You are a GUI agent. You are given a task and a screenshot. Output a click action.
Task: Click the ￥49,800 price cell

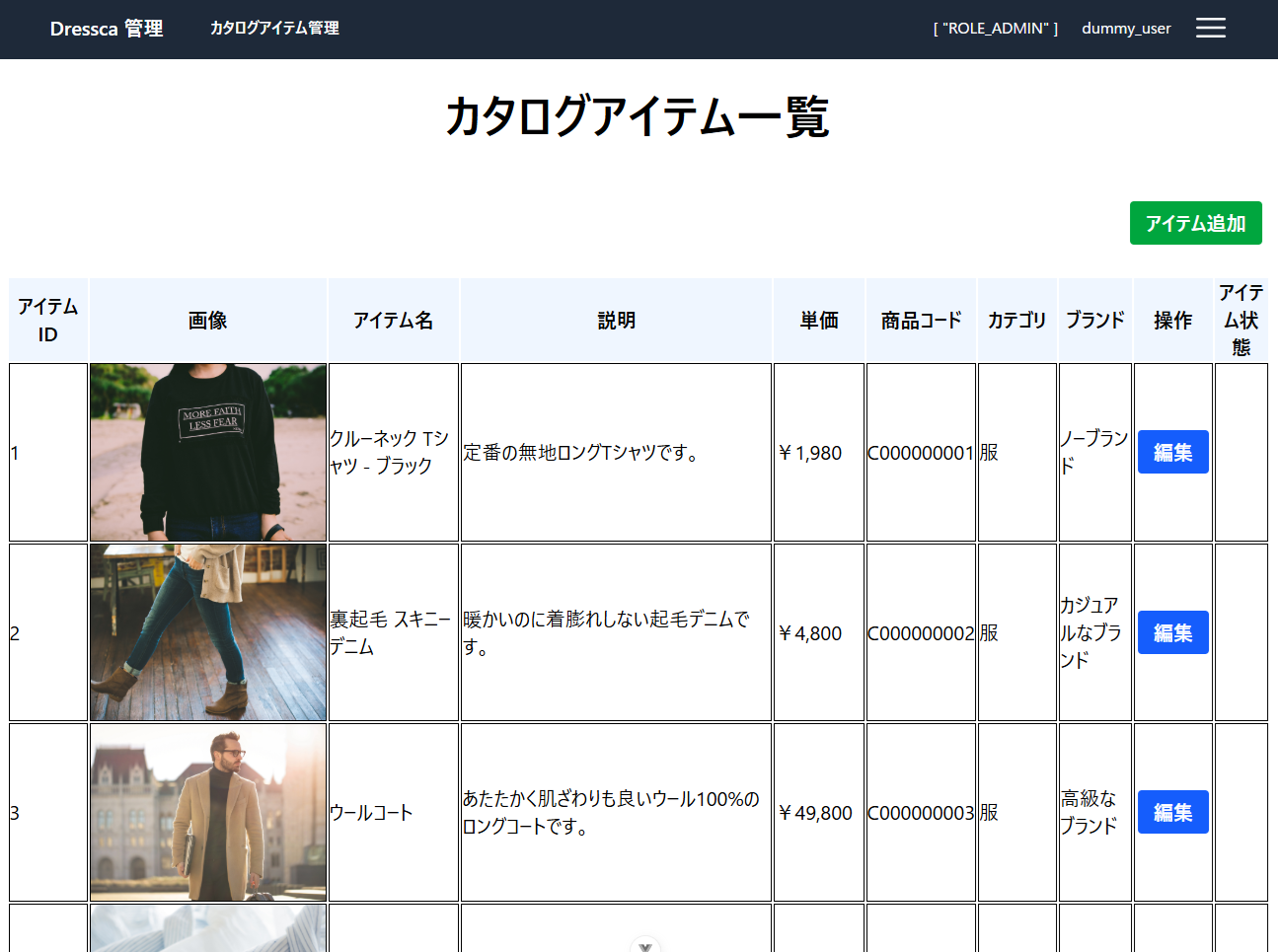(x=816, y=813)
